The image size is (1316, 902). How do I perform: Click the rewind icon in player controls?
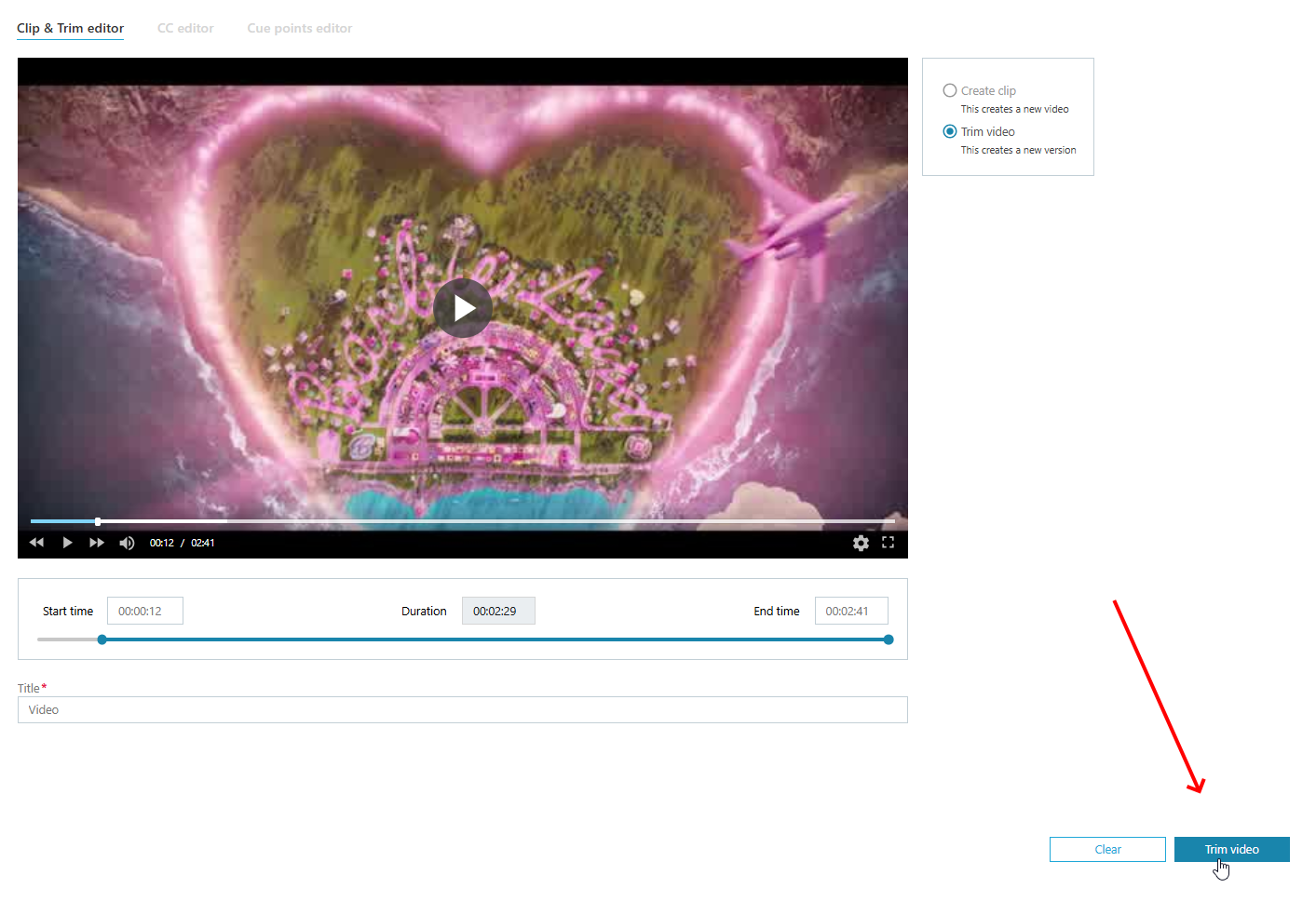pos(36,543)
